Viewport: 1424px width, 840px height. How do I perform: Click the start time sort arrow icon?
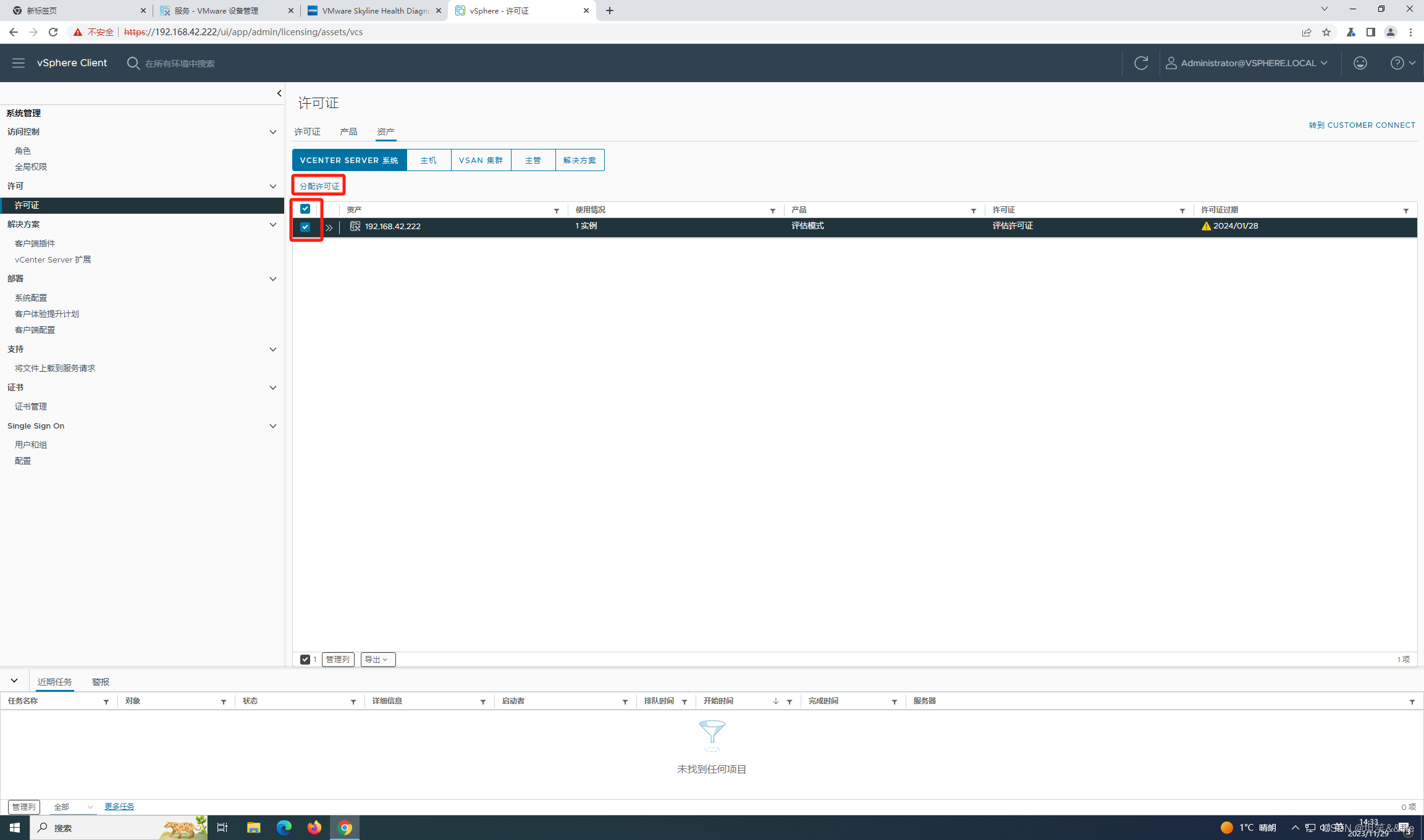776,702
